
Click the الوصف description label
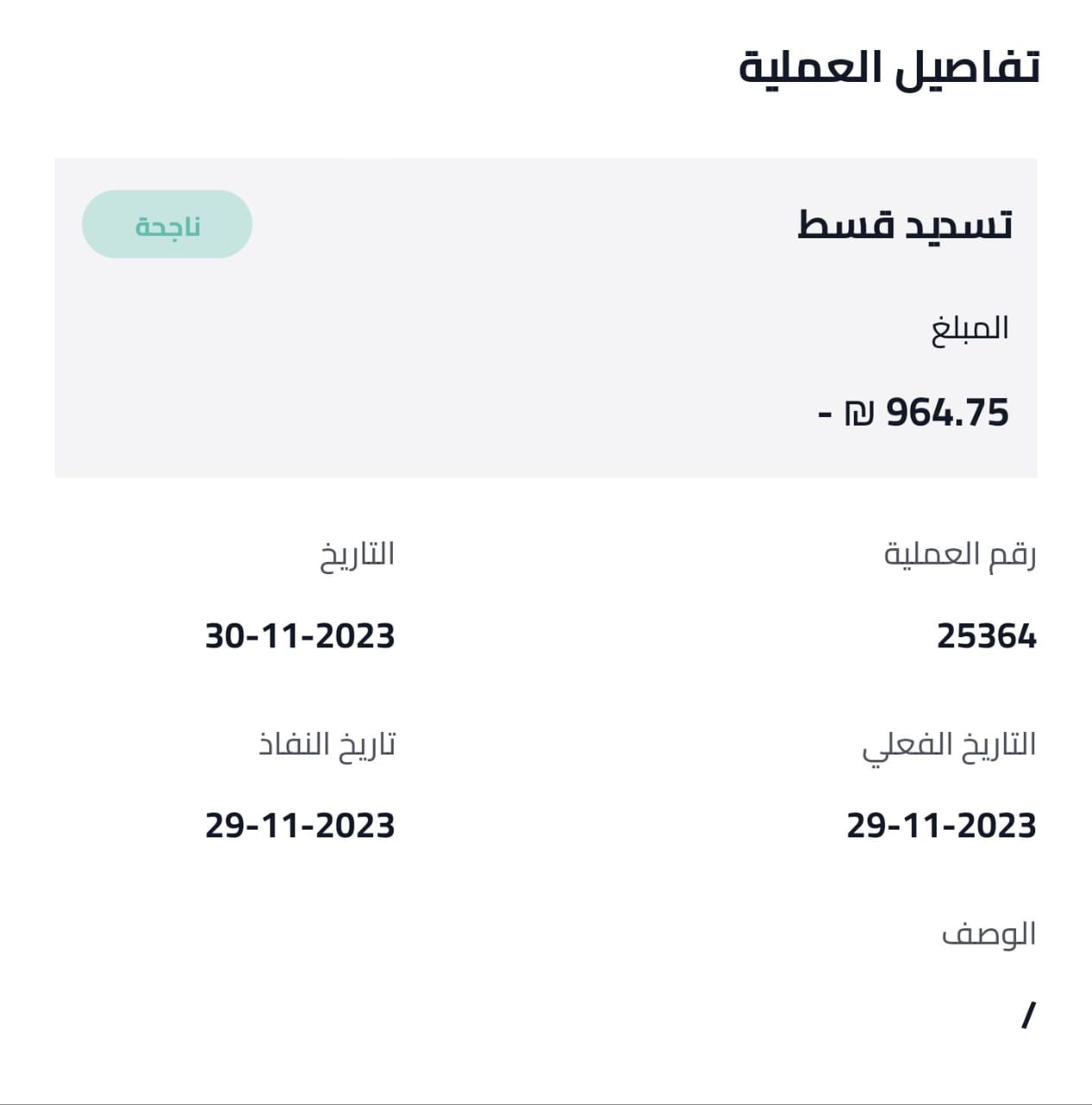click(x=988, y=935)
